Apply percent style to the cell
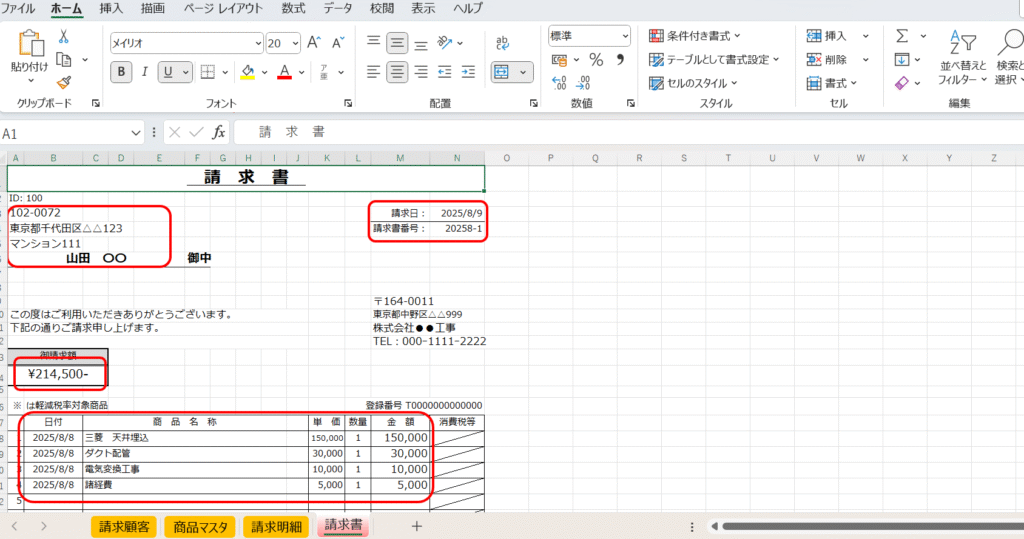 (596, 59)
